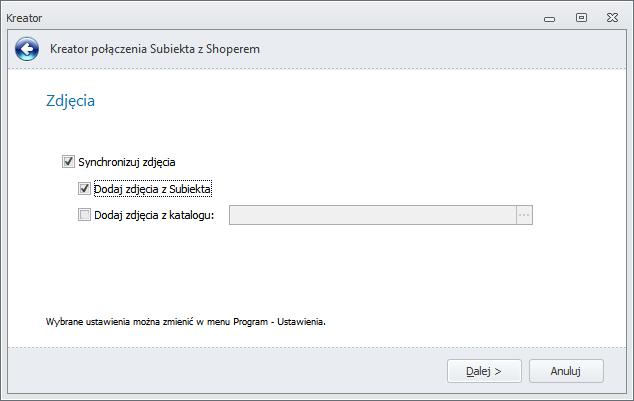Click the Kreator połączenia Subiekta z Shoperem header
Viewport: 634px width, 401px height.
click(155, 49)
